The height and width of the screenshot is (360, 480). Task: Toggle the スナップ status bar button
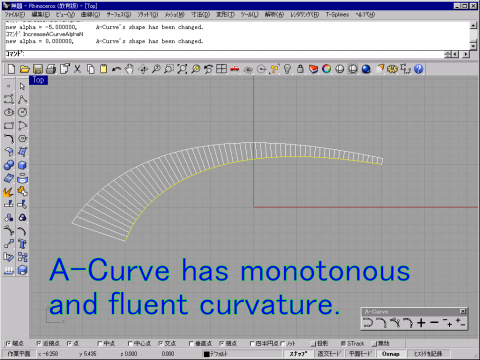[298, 354]
